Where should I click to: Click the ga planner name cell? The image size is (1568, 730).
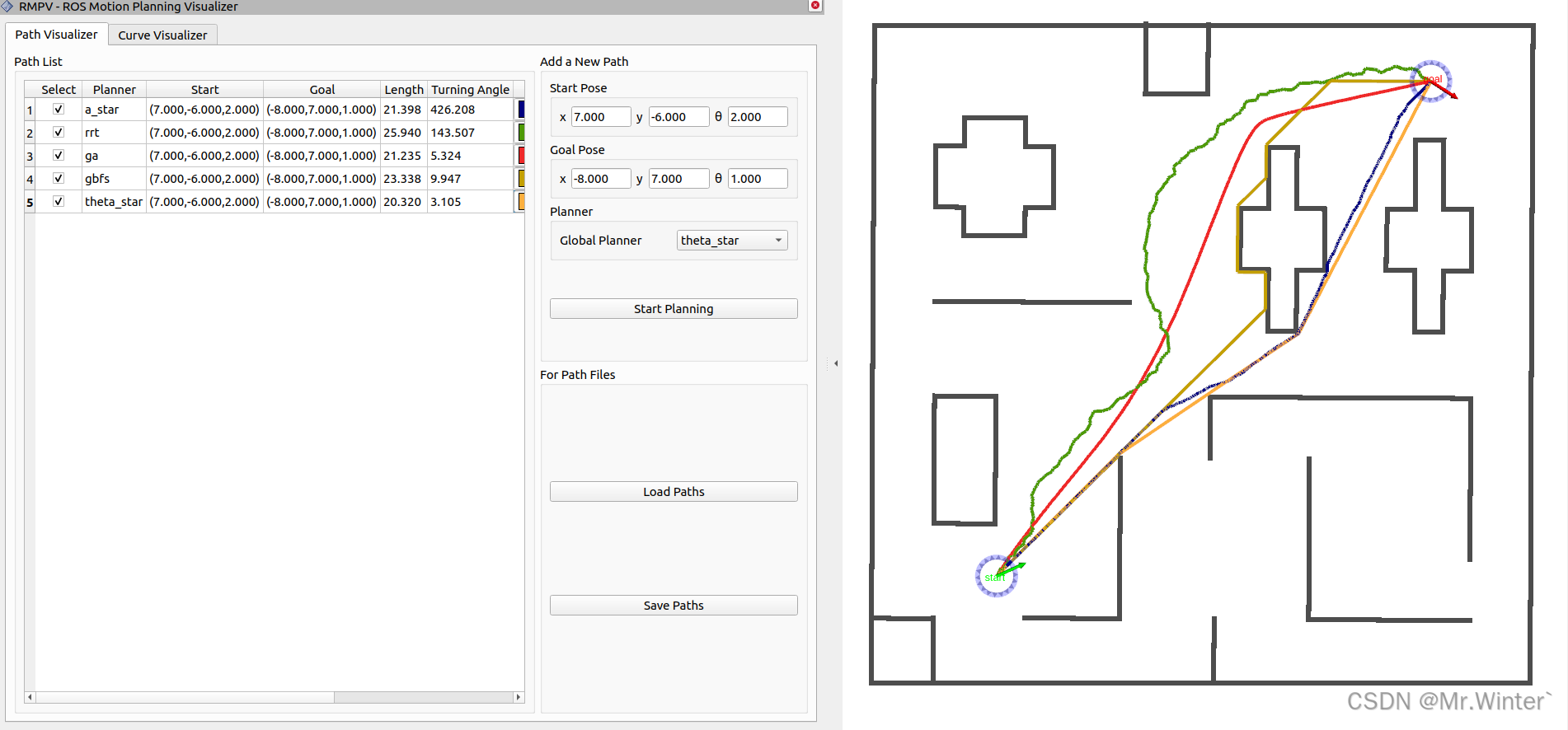[x=114, y=155]
